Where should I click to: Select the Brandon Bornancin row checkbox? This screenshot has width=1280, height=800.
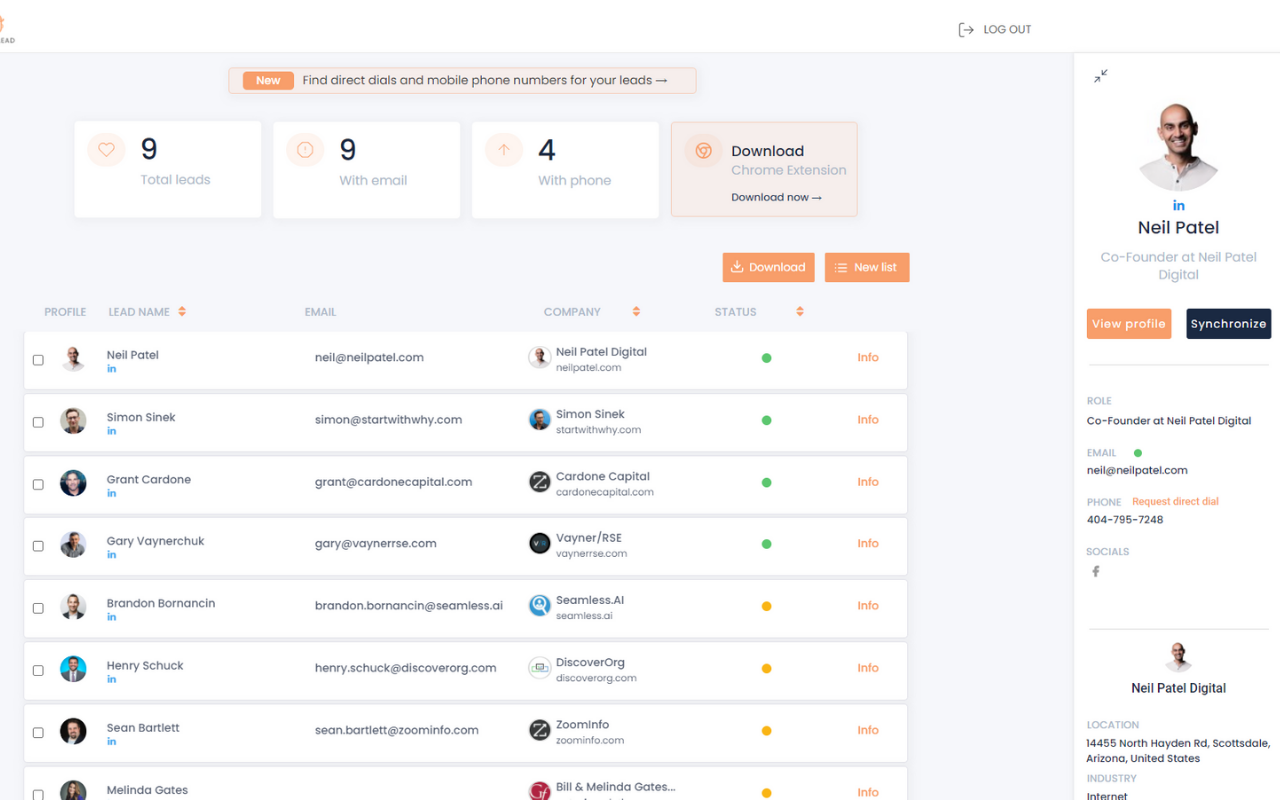click(x=38, y=608)
